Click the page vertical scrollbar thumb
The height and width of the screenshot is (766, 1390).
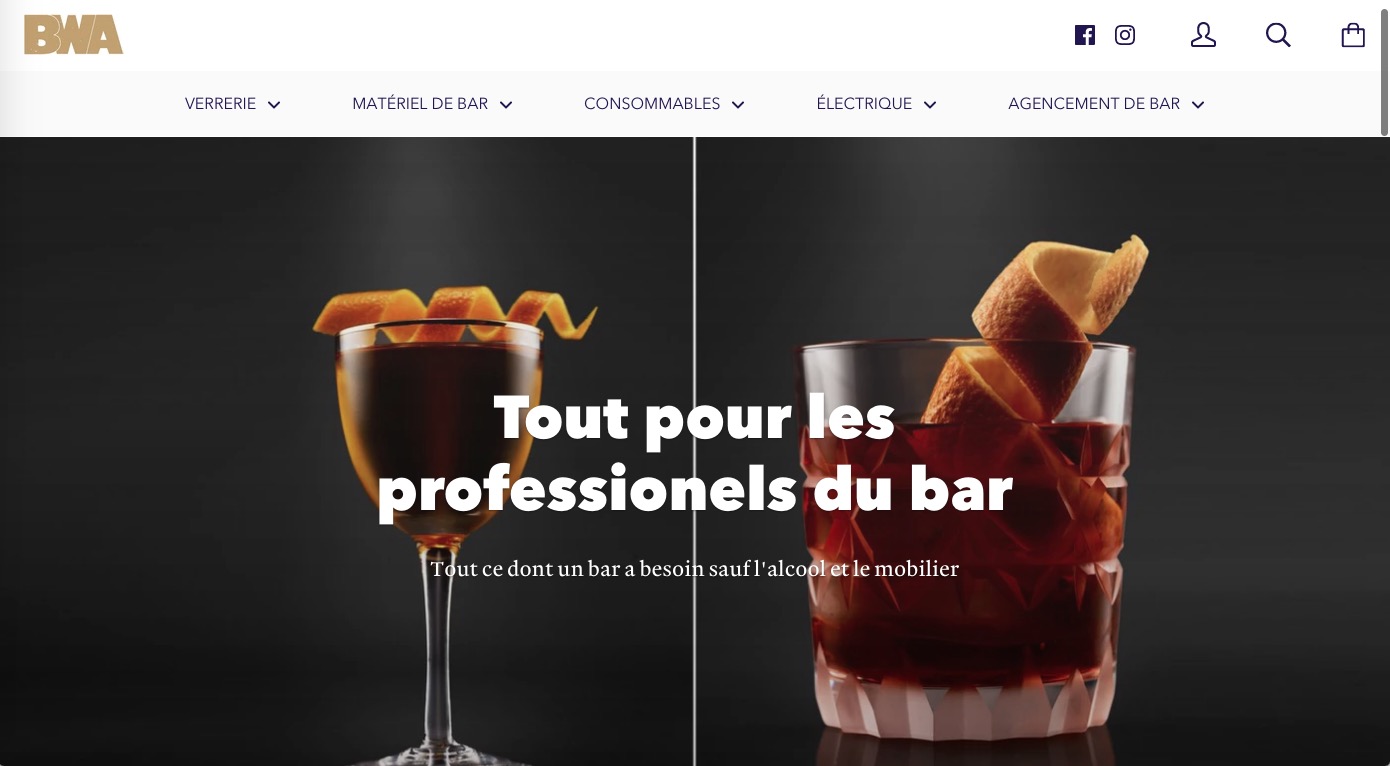click(1384, 69)
